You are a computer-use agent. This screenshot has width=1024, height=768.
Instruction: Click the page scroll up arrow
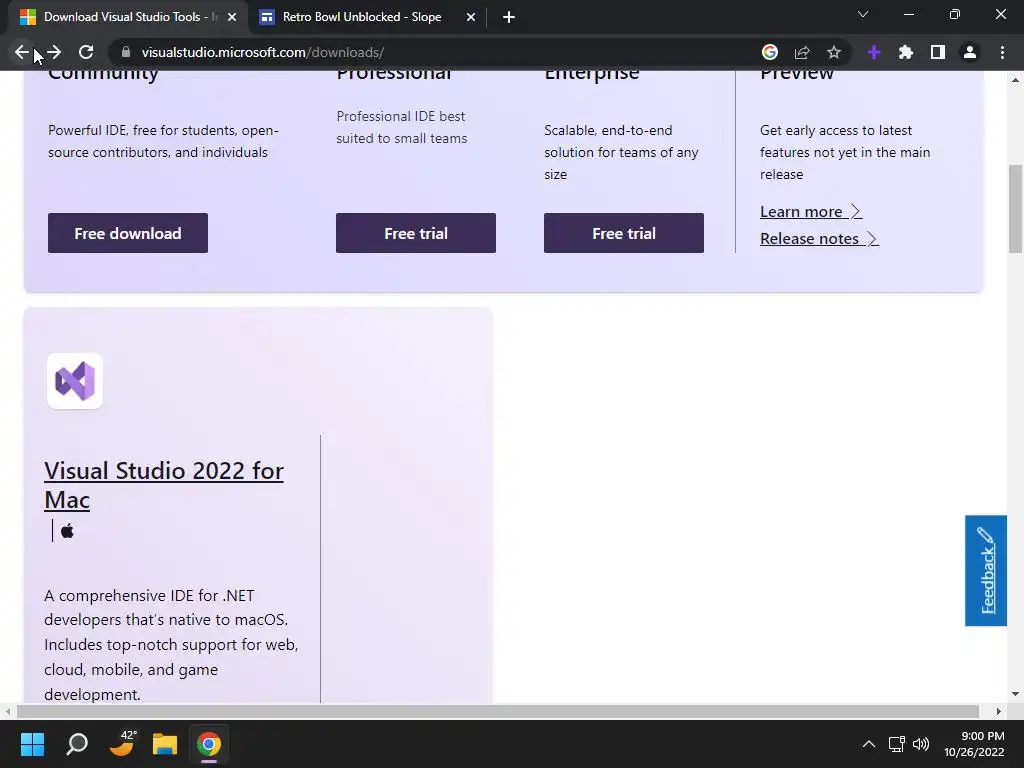tap(1015, 80)
